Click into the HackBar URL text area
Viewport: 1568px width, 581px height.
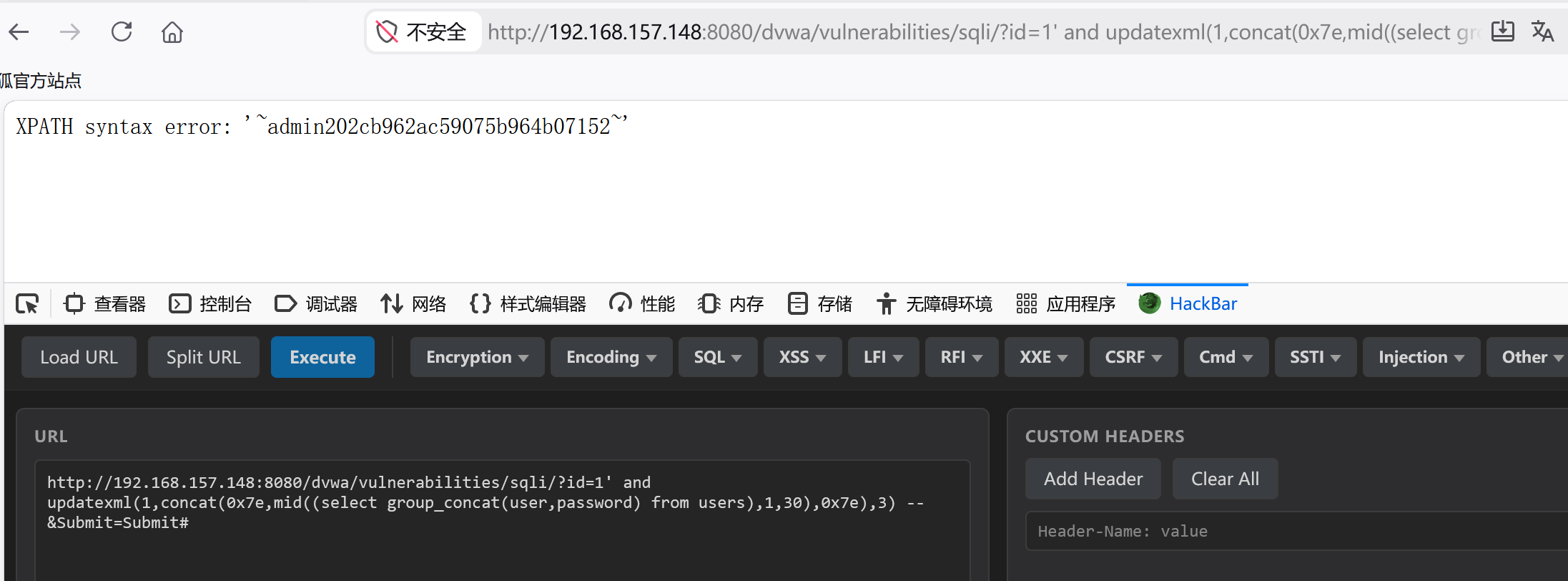pos(502,520)
